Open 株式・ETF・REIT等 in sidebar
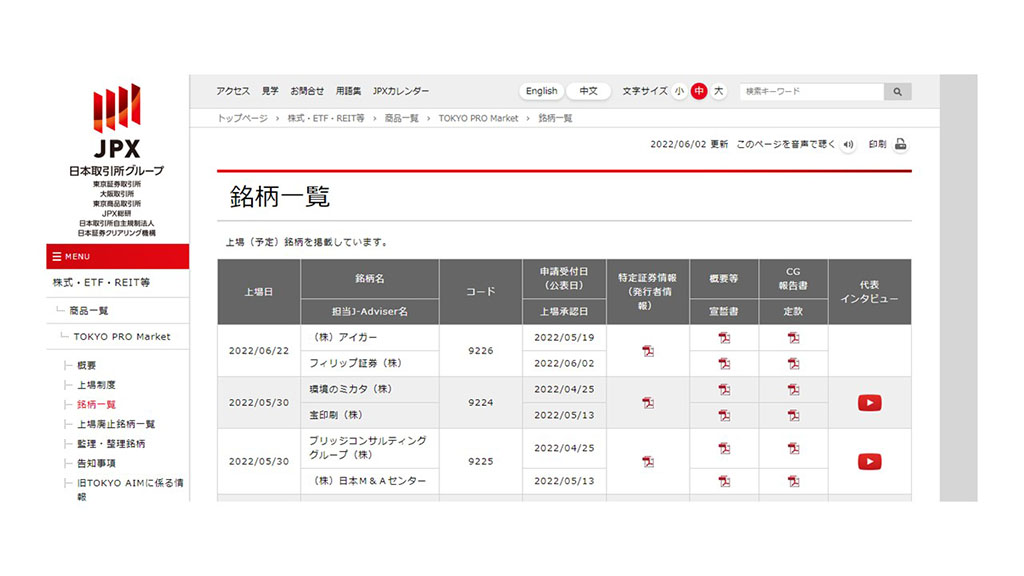1024x576 pixels. (101, 283)
